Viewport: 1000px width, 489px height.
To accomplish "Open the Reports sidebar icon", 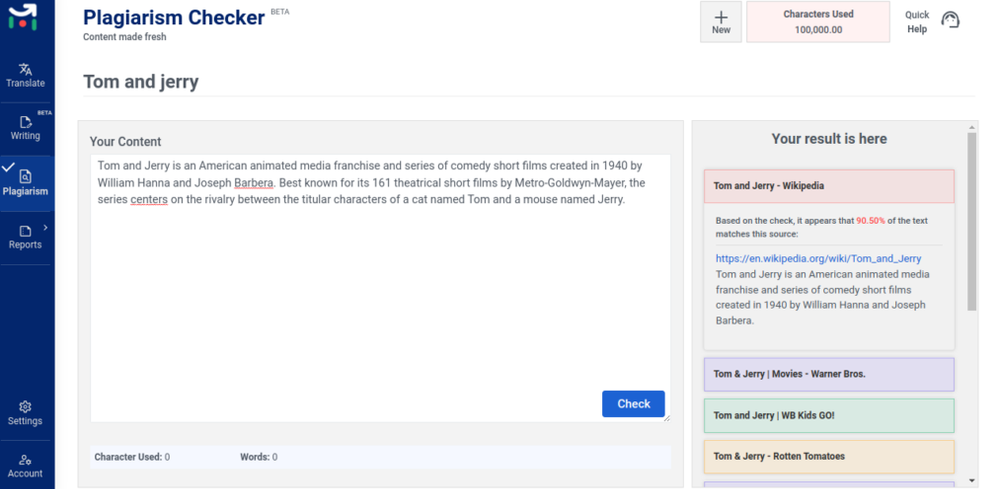I will coord(26,231).
